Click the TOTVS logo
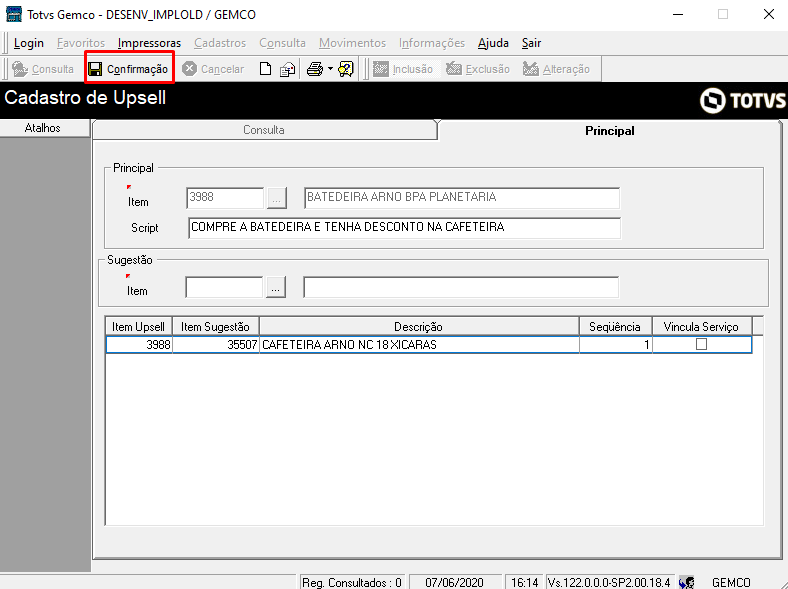This screenshot has height=589, width=788. click(742, 100)
